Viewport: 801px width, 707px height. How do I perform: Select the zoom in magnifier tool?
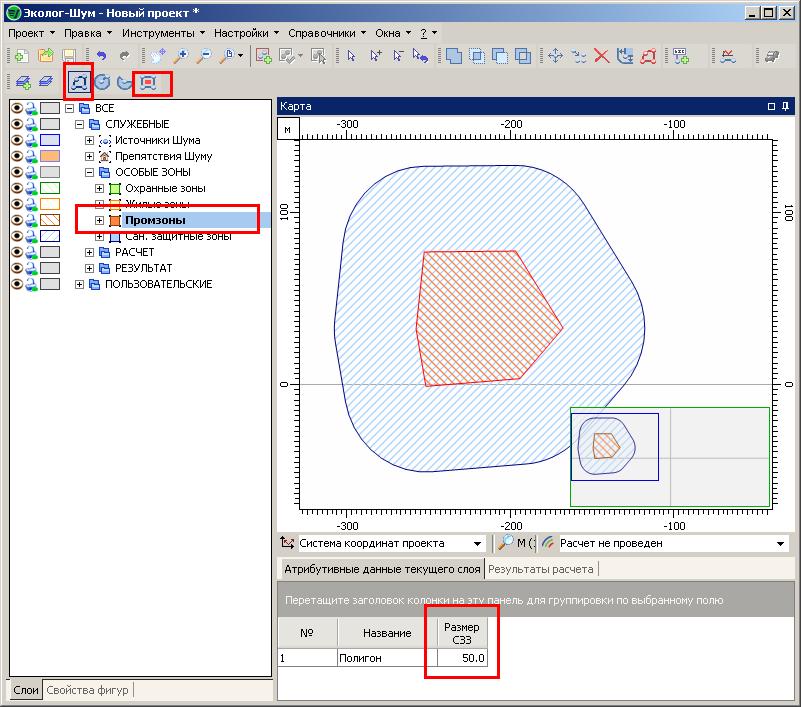(181, 57)
